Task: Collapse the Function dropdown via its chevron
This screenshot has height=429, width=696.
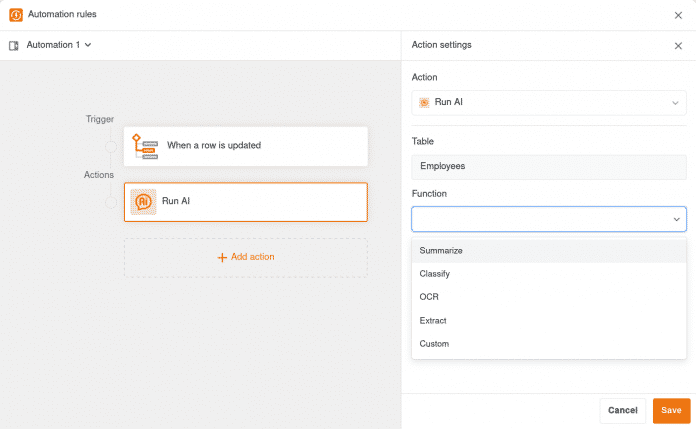Action: pos(675,219)
